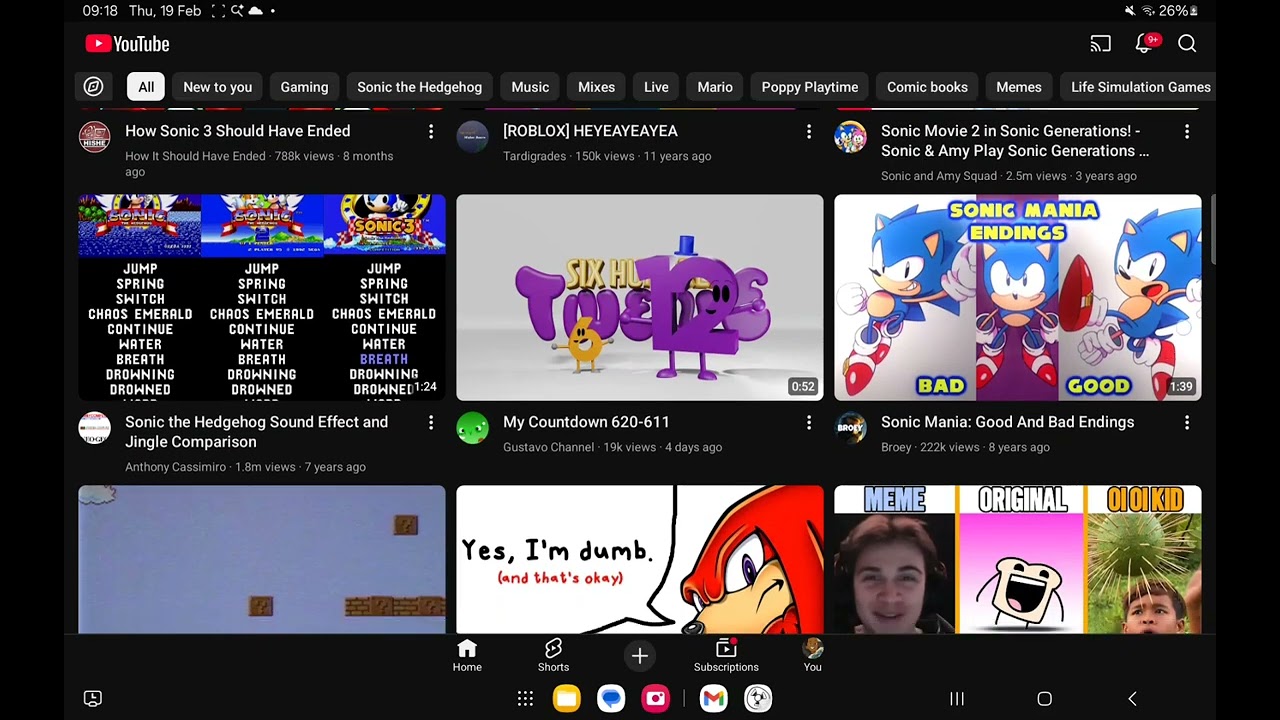The image size is (1280, 720).
Task: Tap the Home icon in the bottom navigation
Action: [467, 656]
